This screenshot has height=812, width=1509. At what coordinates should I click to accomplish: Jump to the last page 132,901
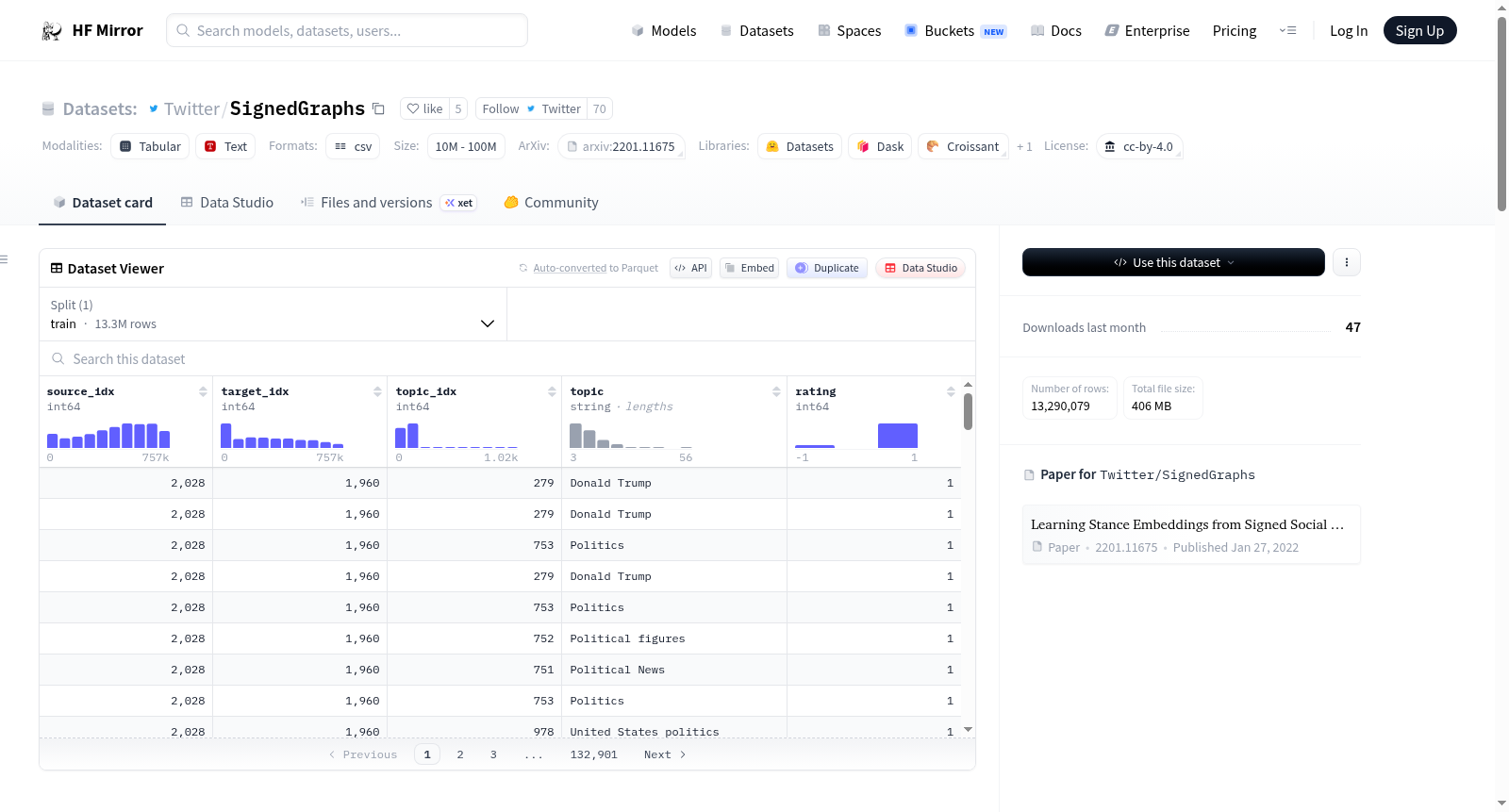(x=594, y=754)
